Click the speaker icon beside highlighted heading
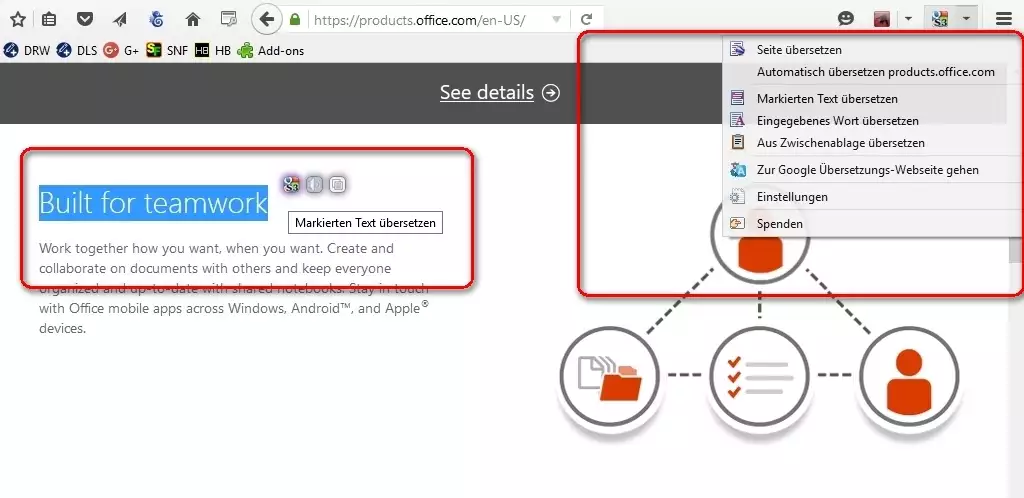1024x498 pixels. pyautogui.click(x=314, y=184)
